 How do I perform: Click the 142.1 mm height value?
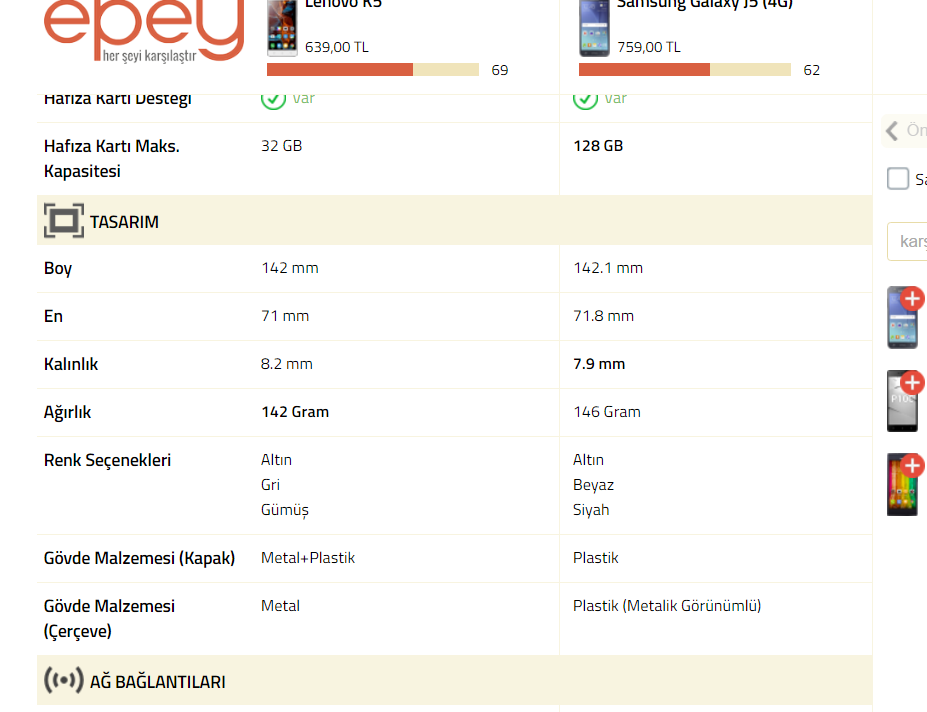[x=608, y=268]
